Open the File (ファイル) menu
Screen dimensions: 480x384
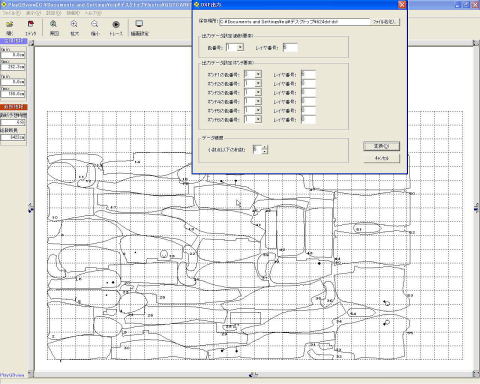point(11,13)
